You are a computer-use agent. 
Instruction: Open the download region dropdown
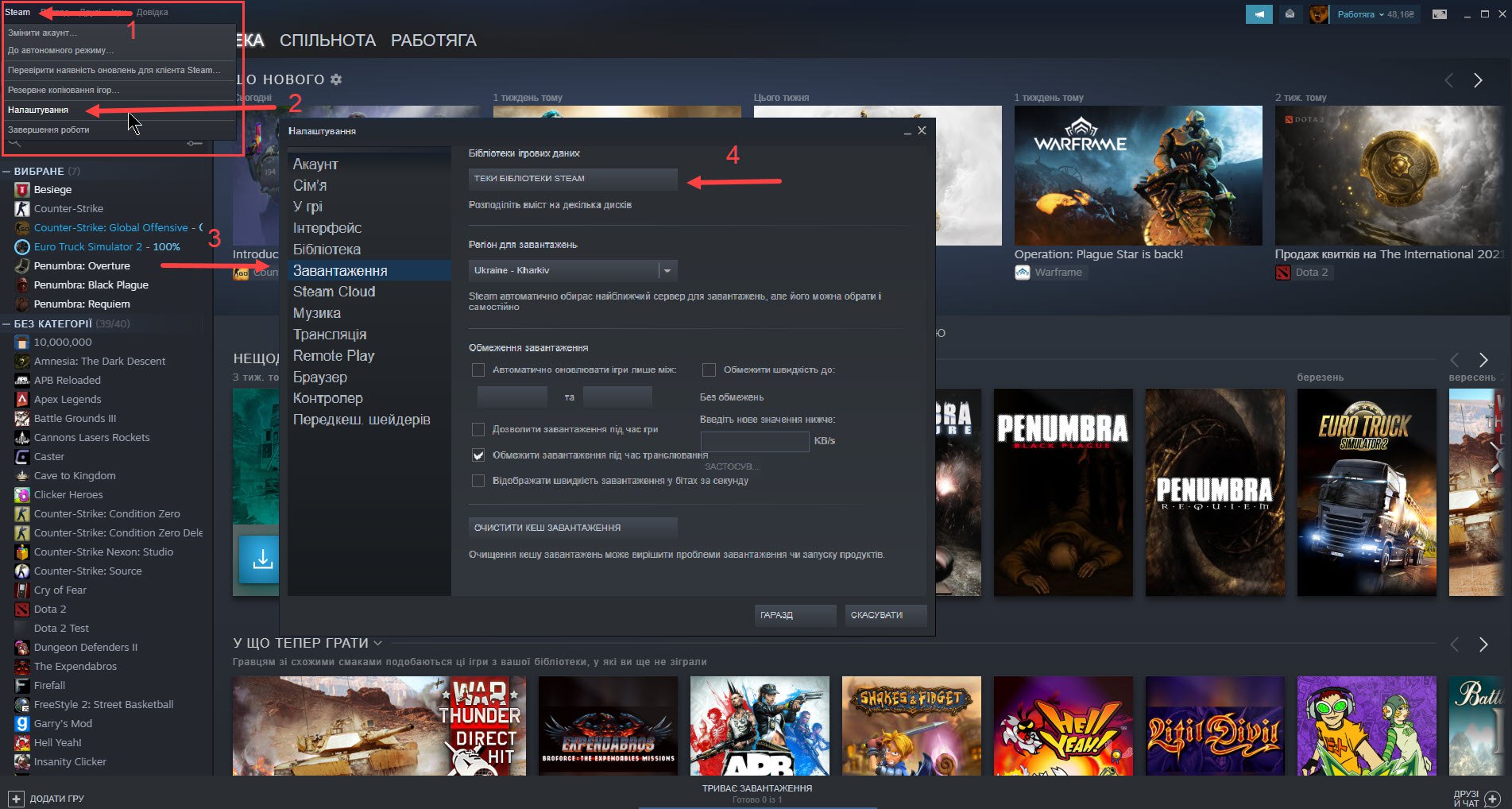[x=573, y=270]
